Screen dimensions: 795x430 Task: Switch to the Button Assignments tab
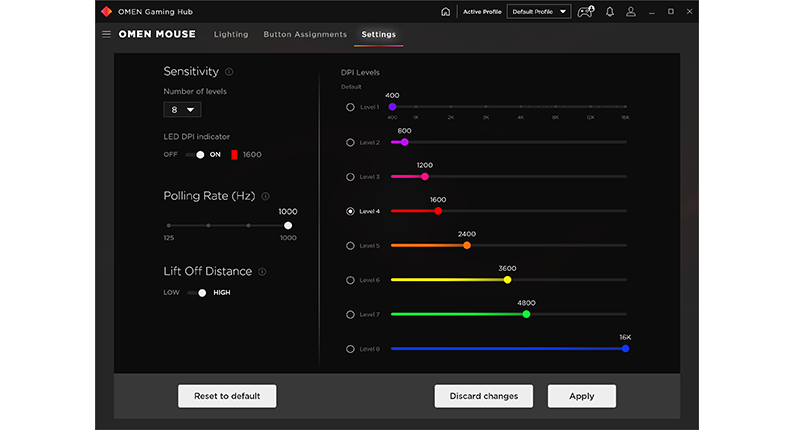click(305, 34)
